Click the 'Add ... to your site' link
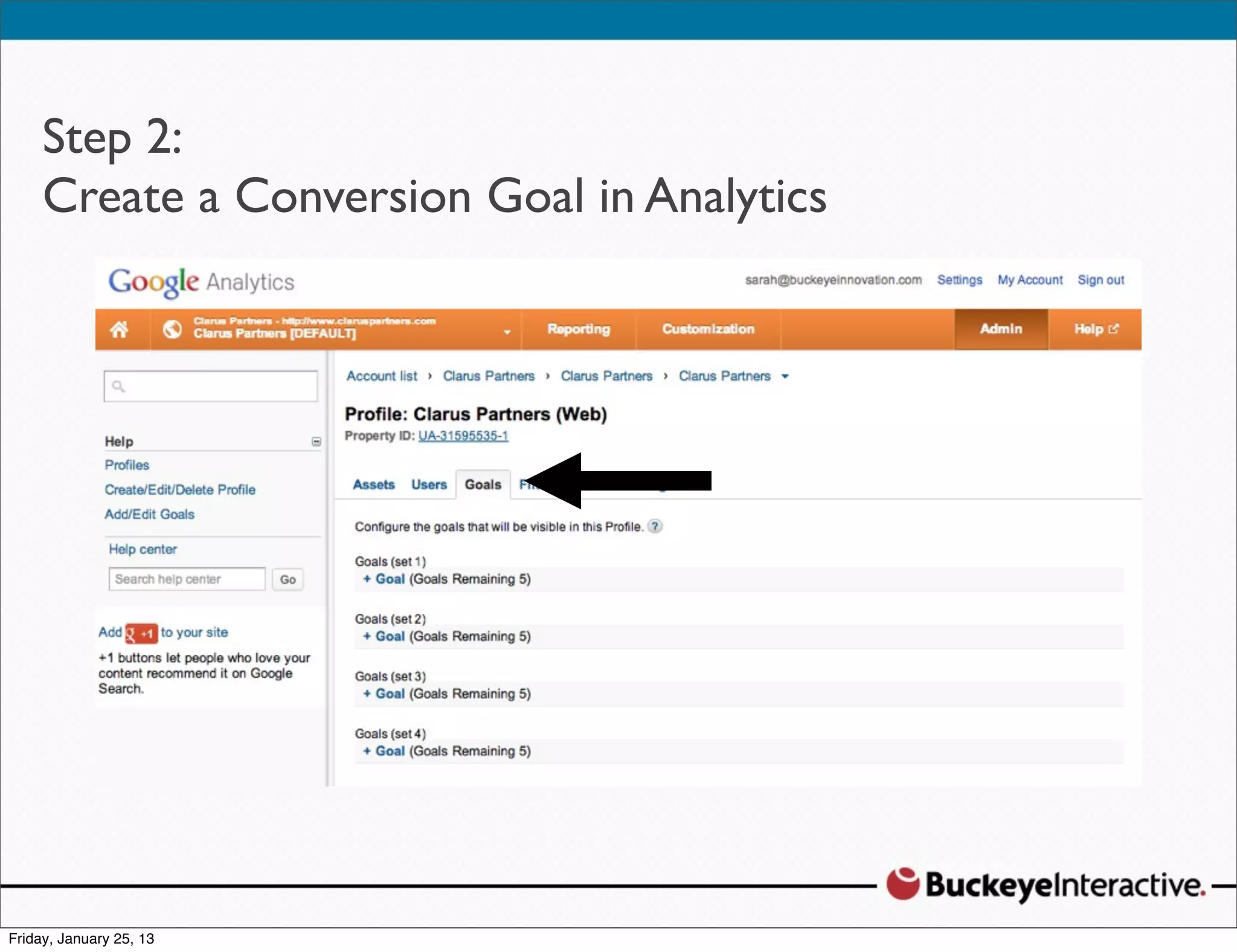 [163, 632]
